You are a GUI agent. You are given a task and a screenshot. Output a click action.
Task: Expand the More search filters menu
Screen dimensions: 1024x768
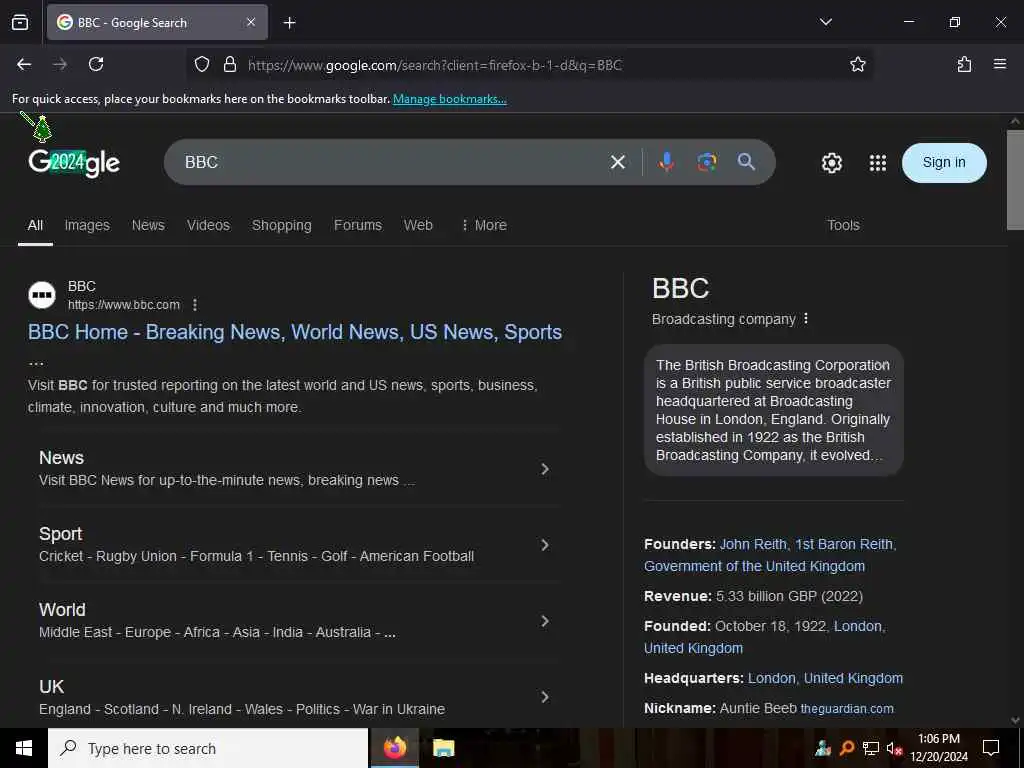(484, 225)
